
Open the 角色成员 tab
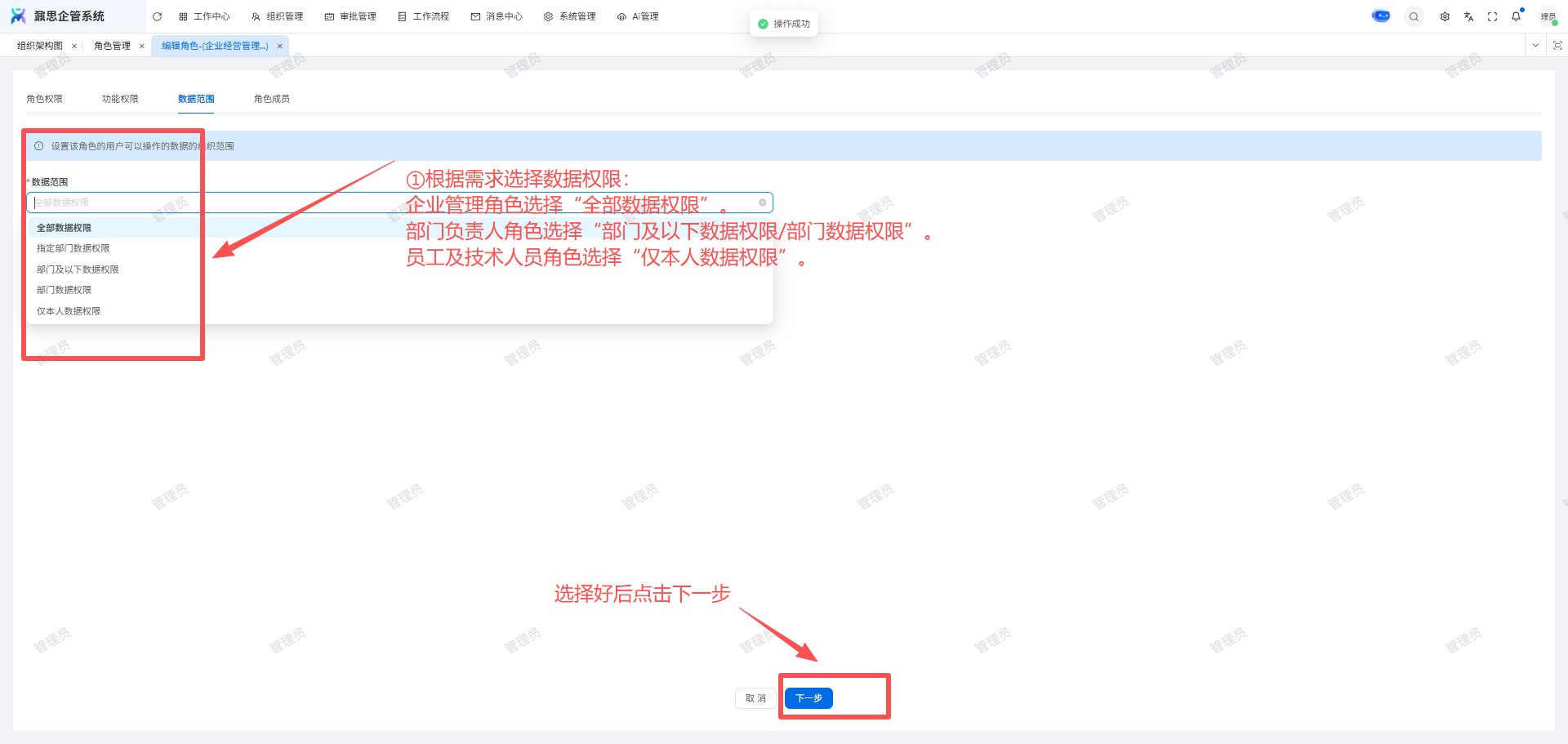(x=271, y=99)
